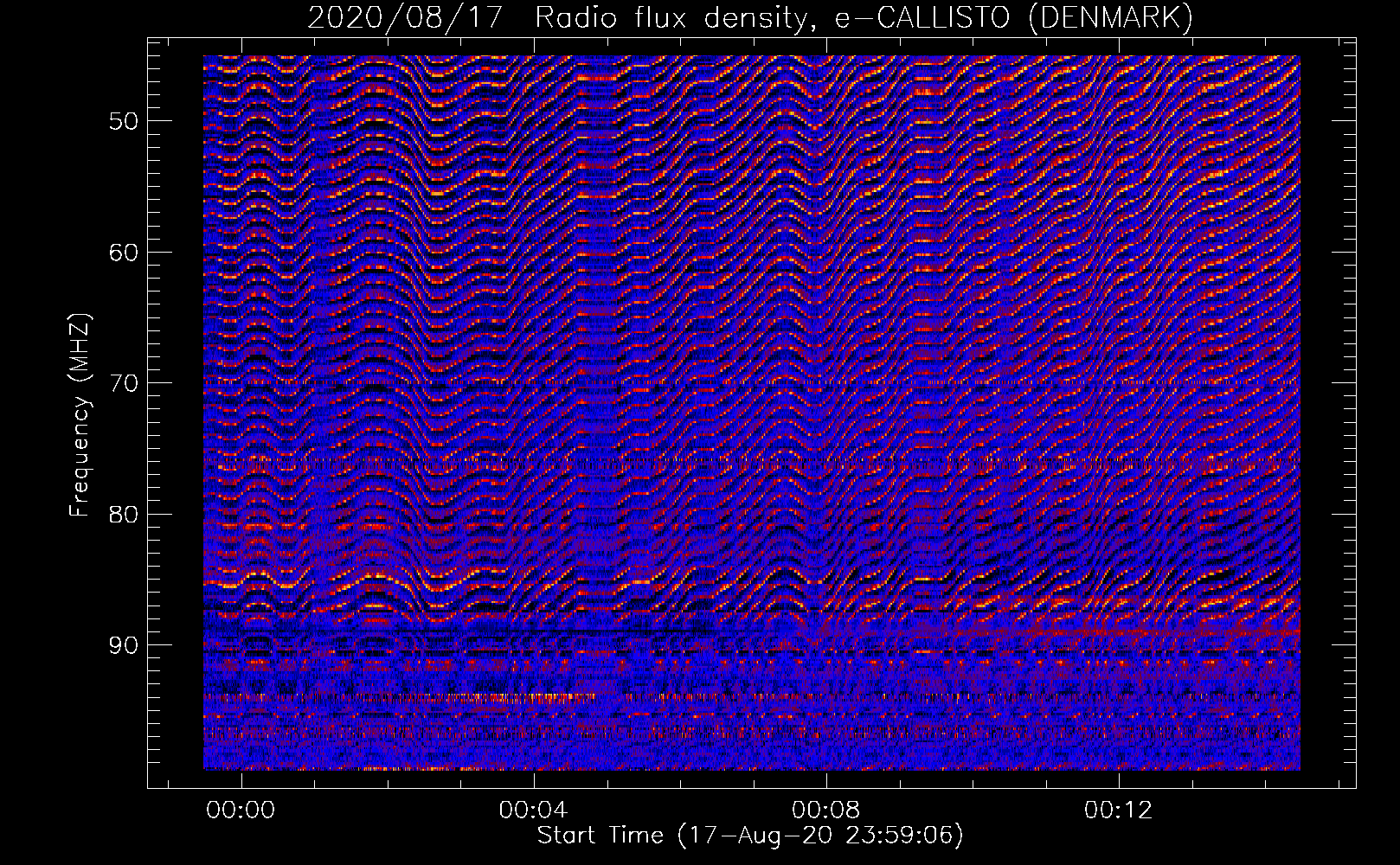Click the '90' frequency tick label
Image resolution: width=1400 pixels, height=865 pixels.
coord(124,645)
